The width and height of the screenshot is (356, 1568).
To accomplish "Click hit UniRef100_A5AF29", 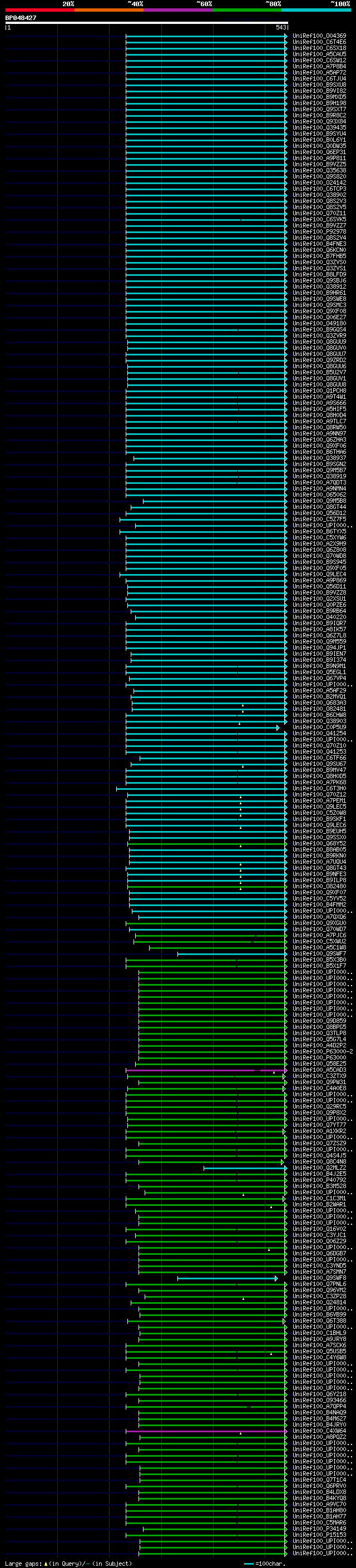I will 319,691.
